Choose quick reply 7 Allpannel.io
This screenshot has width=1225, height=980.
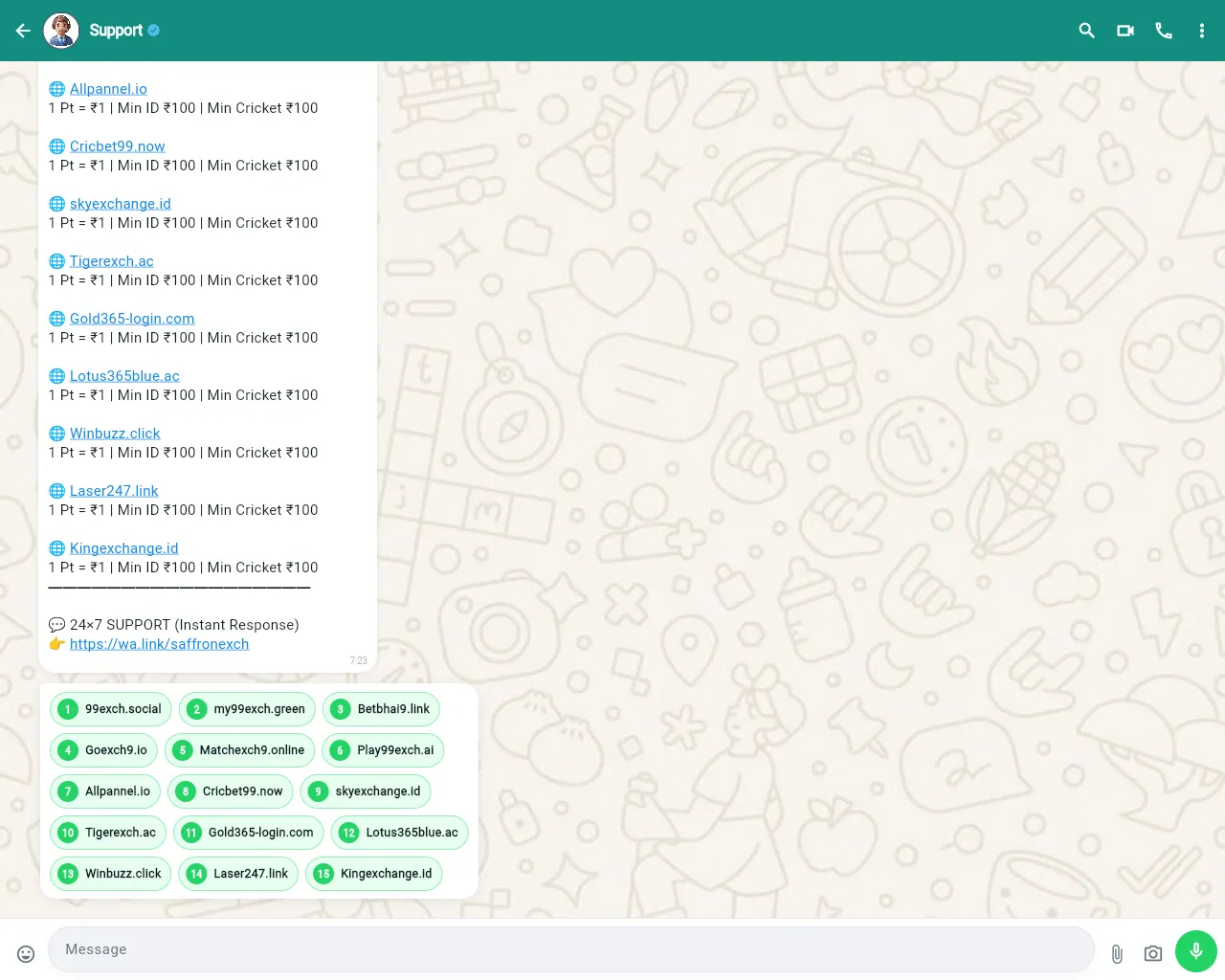[x=105, y=791]
